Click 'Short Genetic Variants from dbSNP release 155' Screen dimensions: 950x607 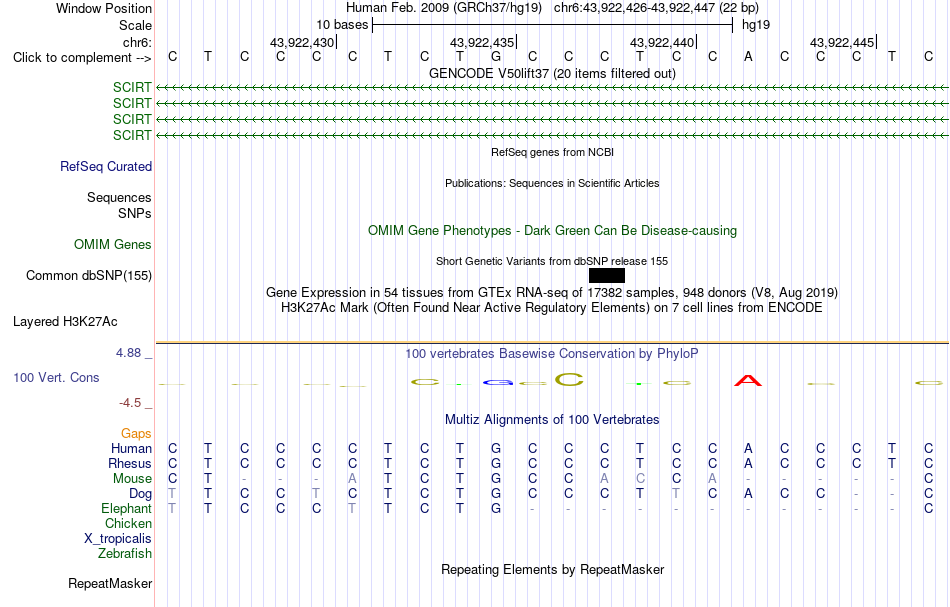coord(552,262)
